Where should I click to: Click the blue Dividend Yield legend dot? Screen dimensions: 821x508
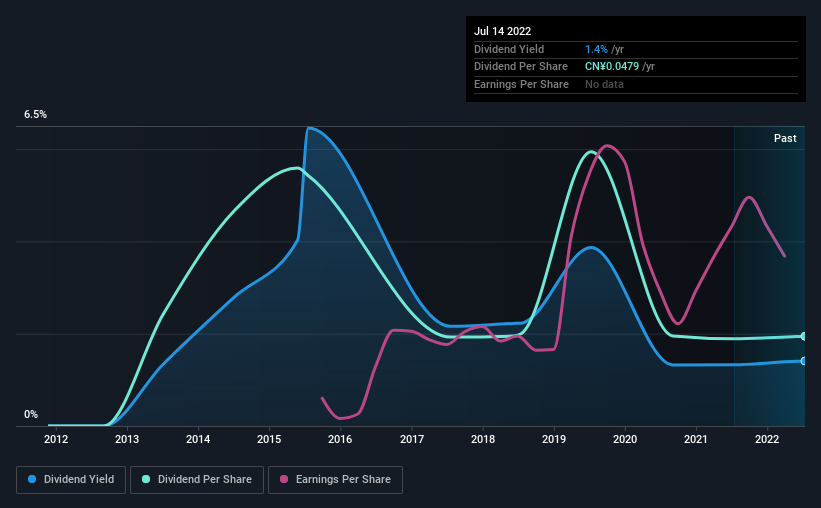coord(32,479)
